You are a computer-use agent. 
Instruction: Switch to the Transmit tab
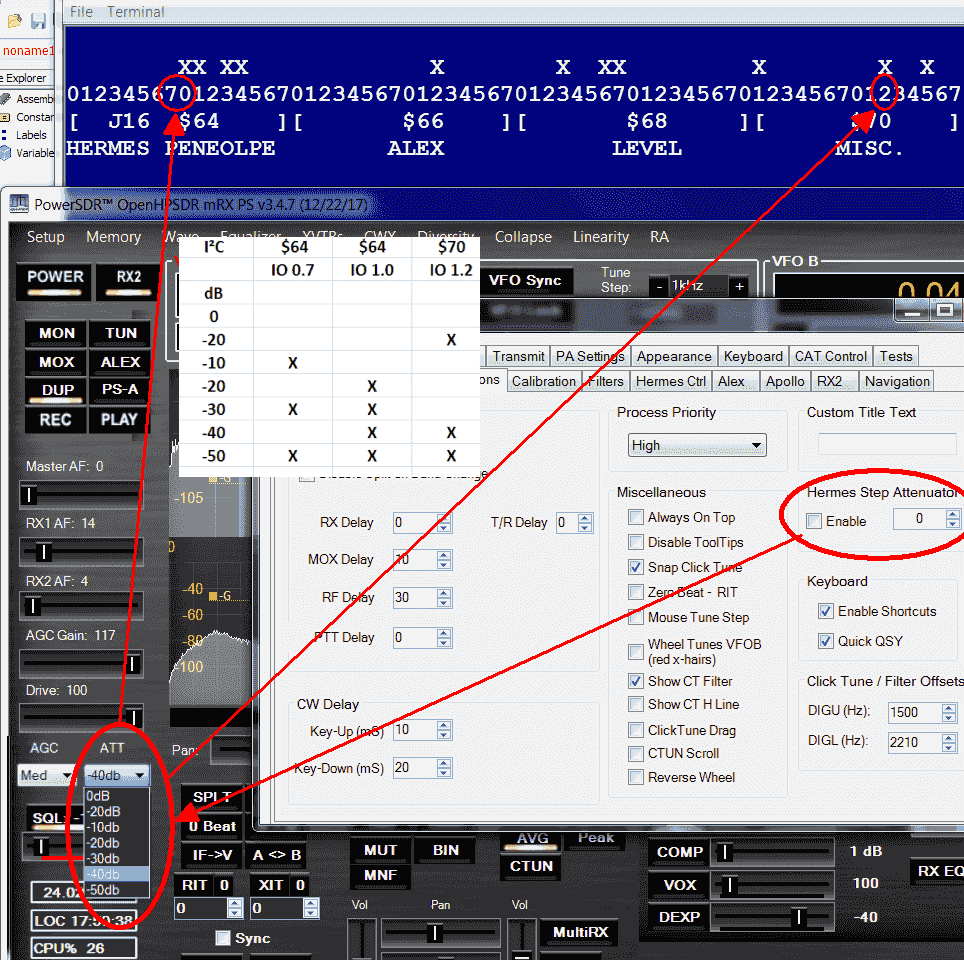click(518, 357)
